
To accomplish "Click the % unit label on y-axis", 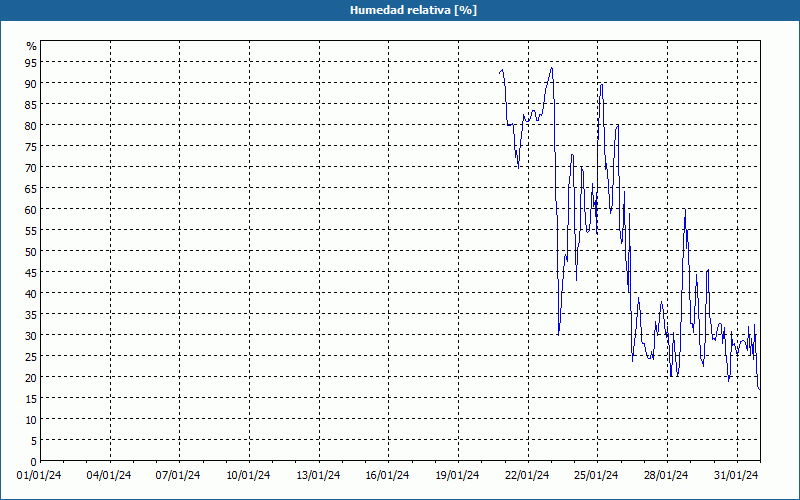I will (x=32, y=46).
